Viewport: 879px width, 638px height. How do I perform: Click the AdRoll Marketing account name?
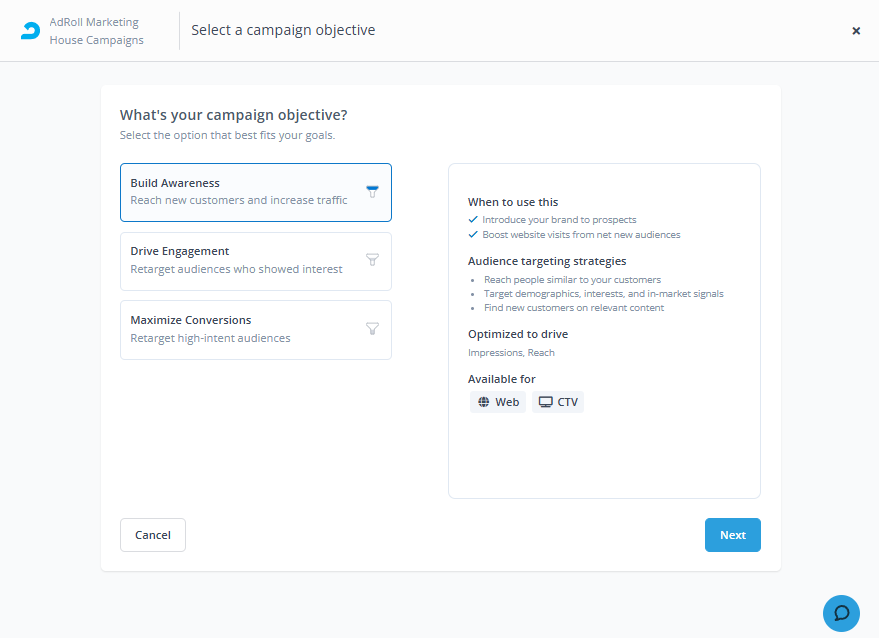coord(94,22)
